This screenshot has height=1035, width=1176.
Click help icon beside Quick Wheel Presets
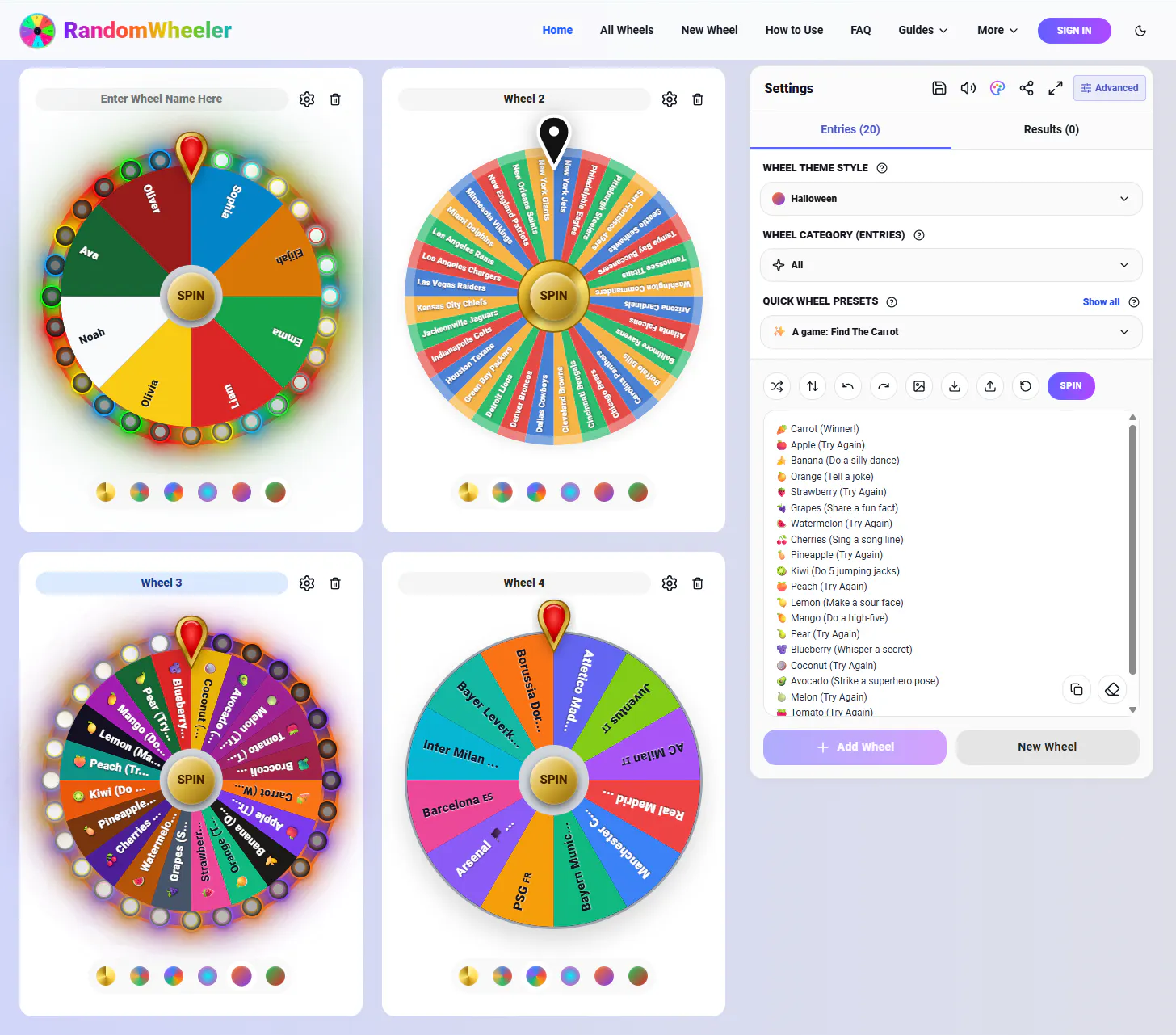pyautogui.click(x=892, y=302)
